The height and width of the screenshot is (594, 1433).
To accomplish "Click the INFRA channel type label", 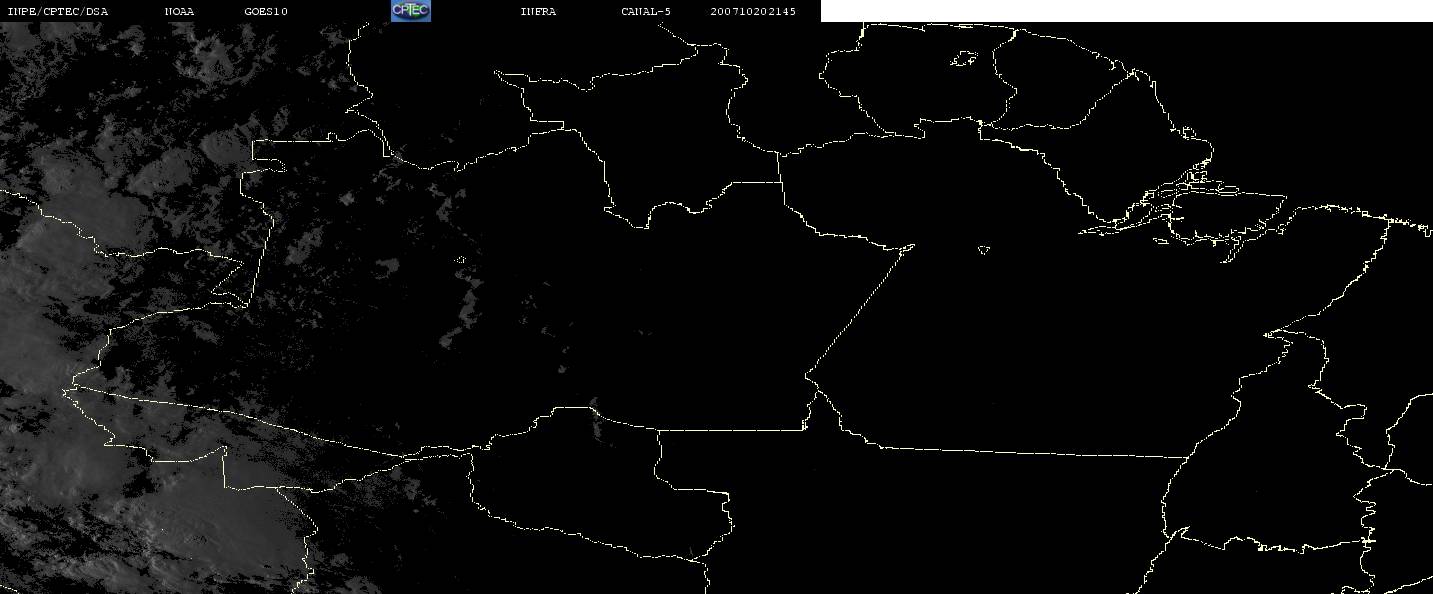I will coord(538,11).
